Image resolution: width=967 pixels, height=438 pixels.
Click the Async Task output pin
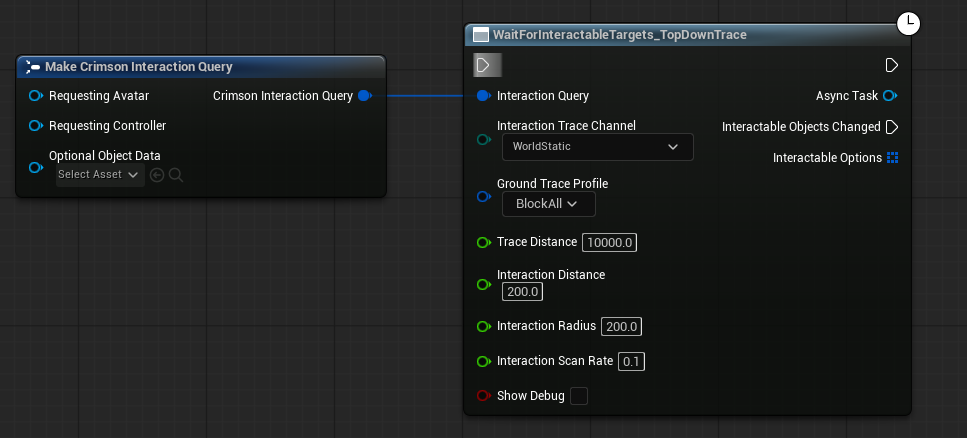coord(890,96)
